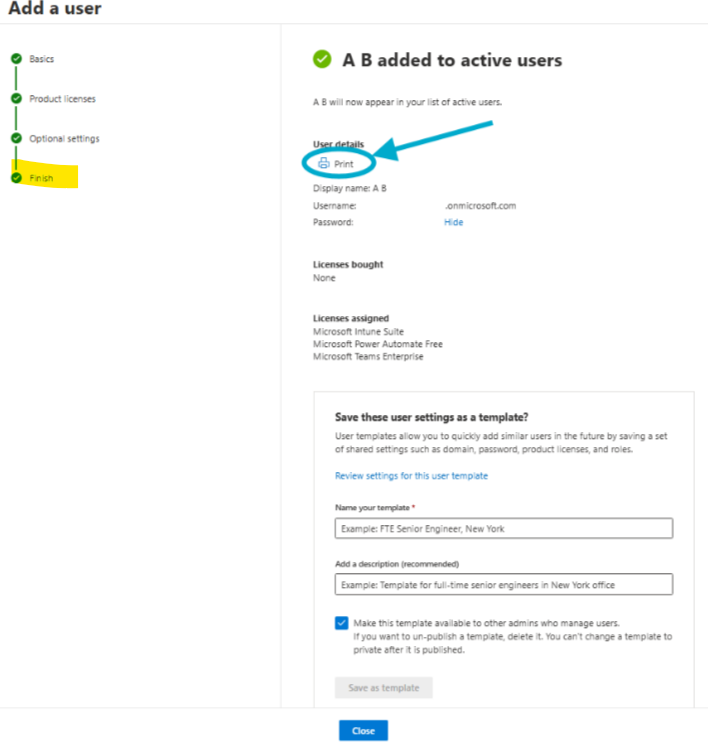
Task: Select the Finish step
Action: click(41, 178)
